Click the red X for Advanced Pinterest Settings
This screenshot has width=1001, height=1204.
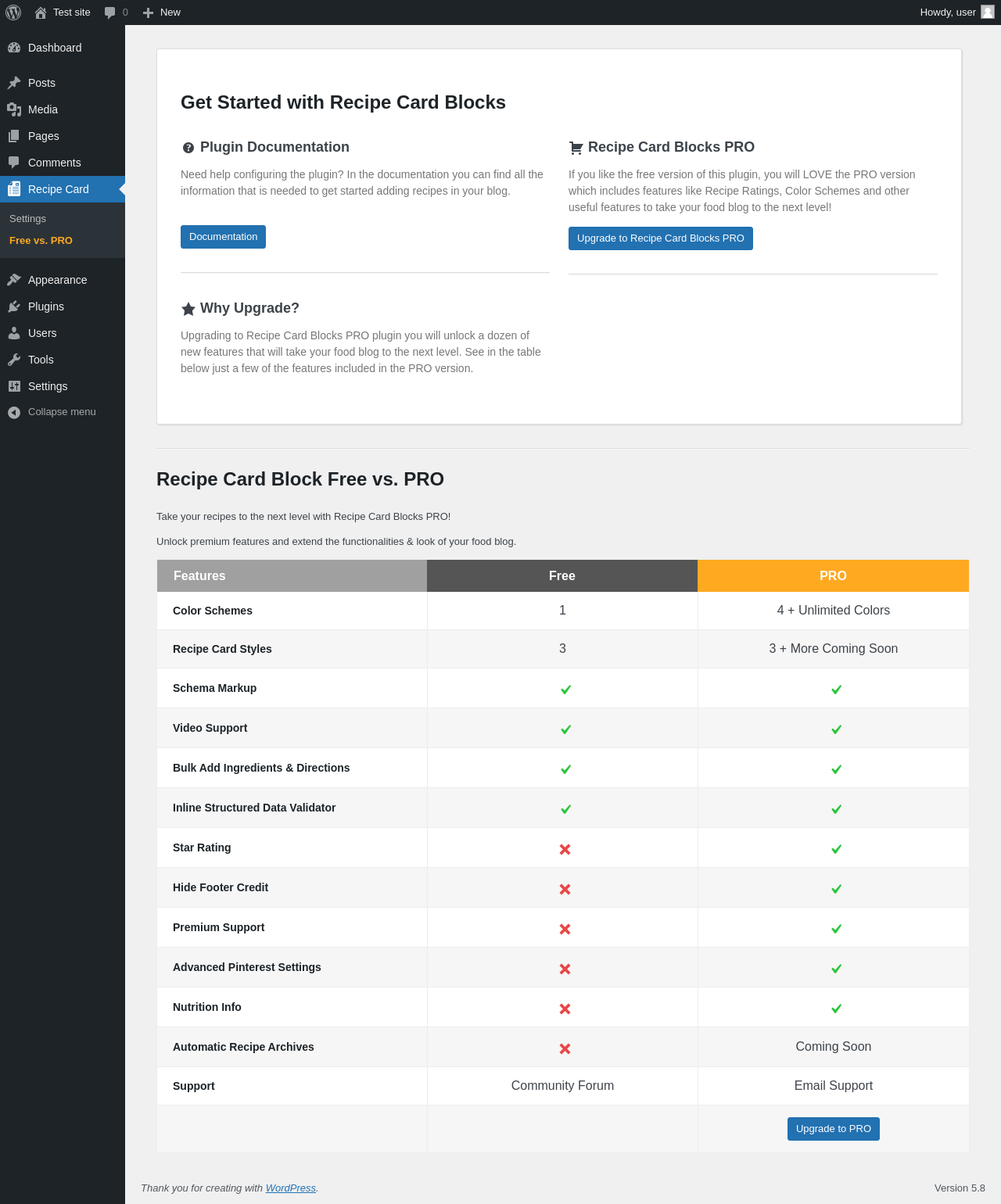pyautogui.click(x=565, y=969)
